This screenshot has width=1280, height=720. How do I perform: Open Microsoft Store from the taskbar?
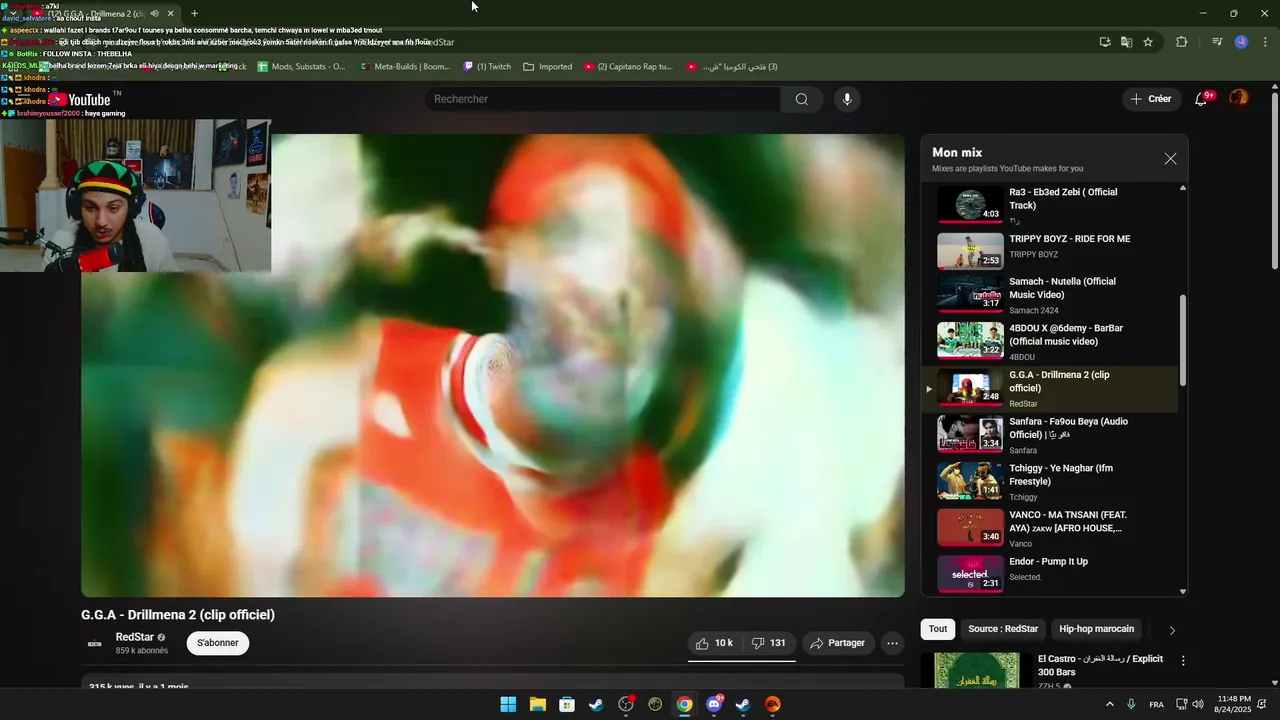567,704
